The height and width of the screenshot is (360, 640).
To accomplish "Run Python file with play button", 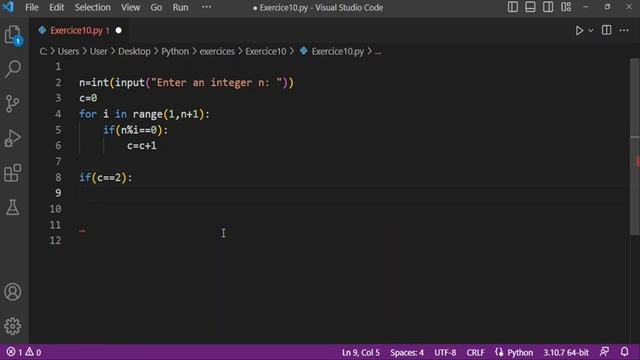I will [x=579, y=31].
